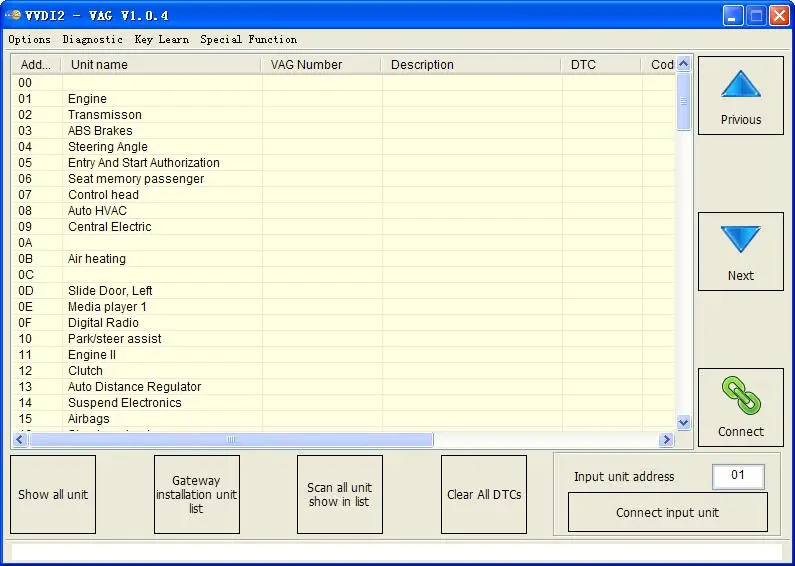
Task: Select the row with address 00
Action: coord(344,83)
